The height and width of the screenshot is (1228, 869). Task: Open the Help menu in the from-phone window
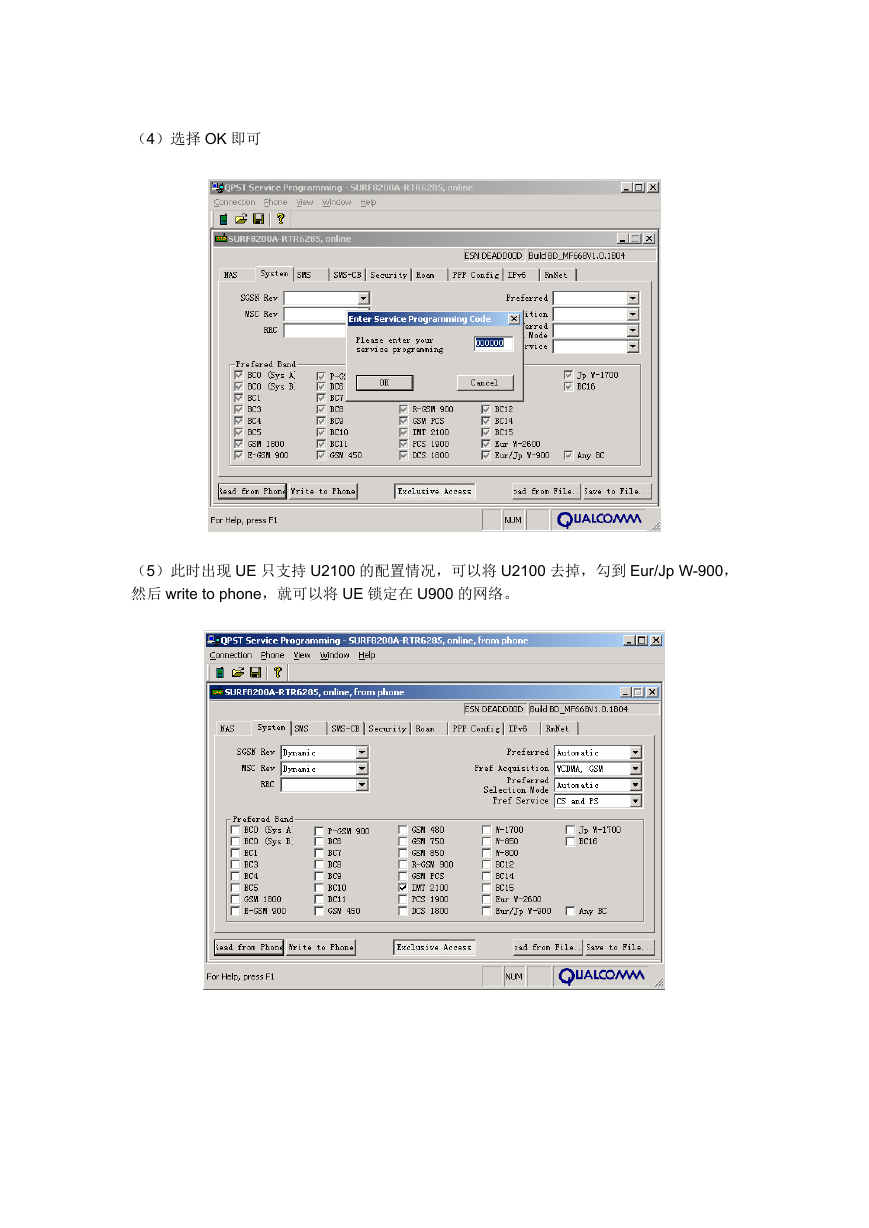(367, 655)
